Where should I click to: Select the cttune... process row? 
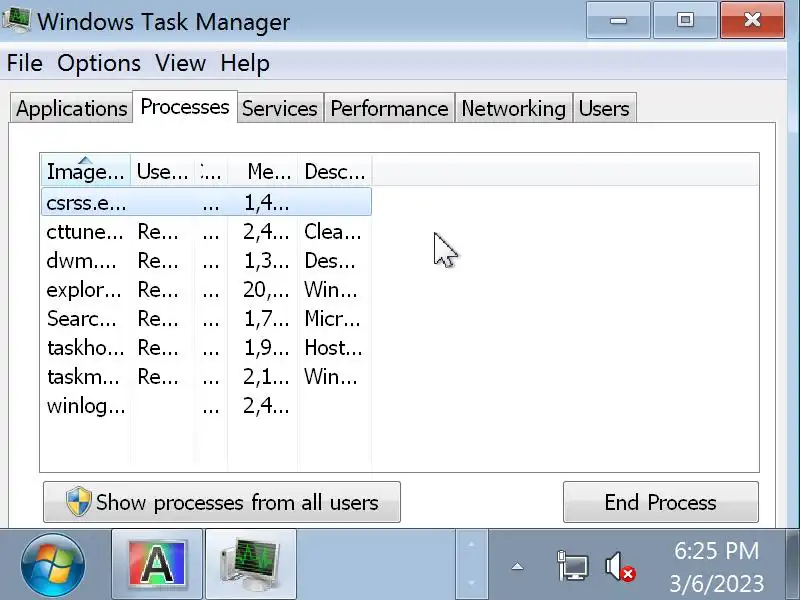pyautogui.click(x=206, y=232)
